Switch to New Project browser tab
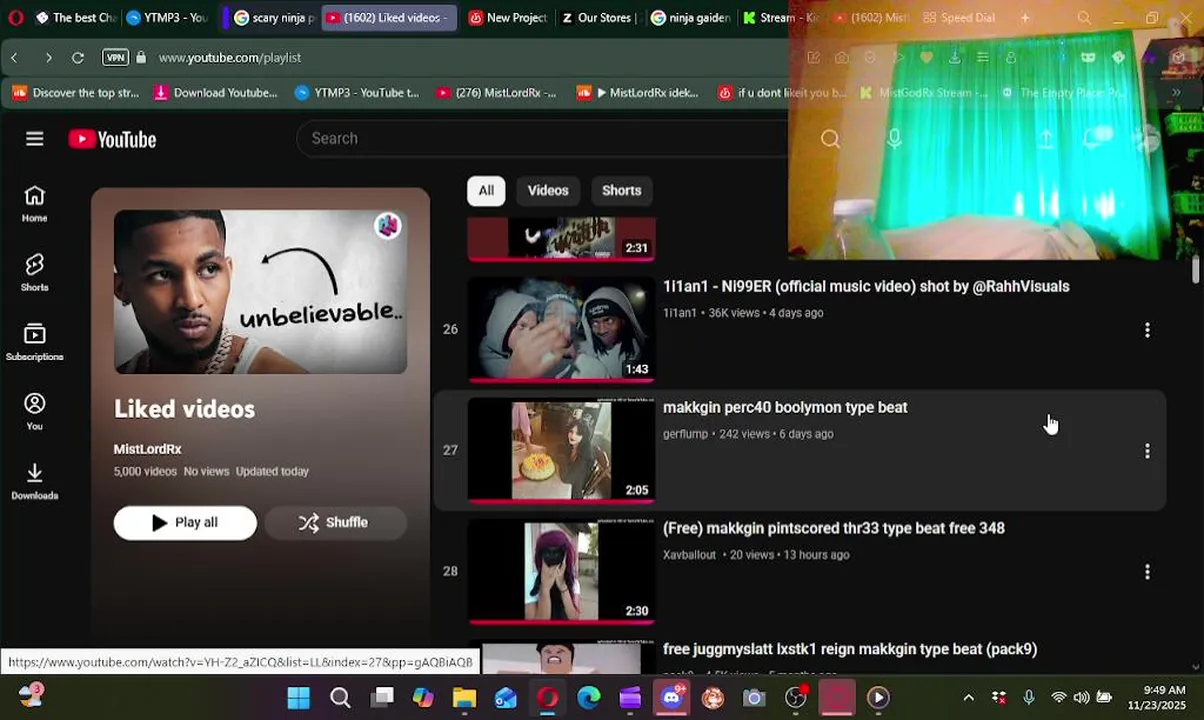 click(x=507, y=18)
